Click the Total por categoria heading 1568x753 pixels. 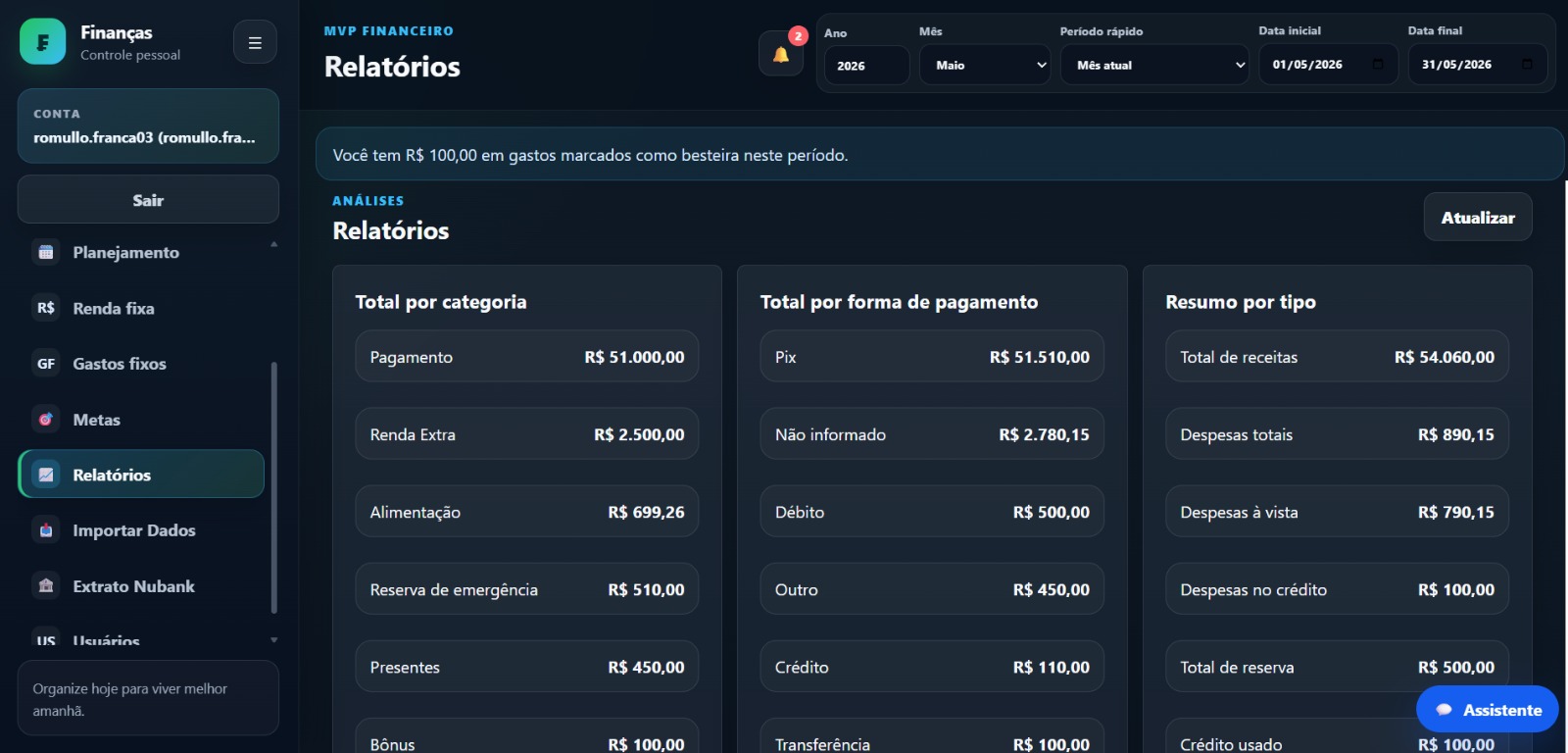coord(441,302)
